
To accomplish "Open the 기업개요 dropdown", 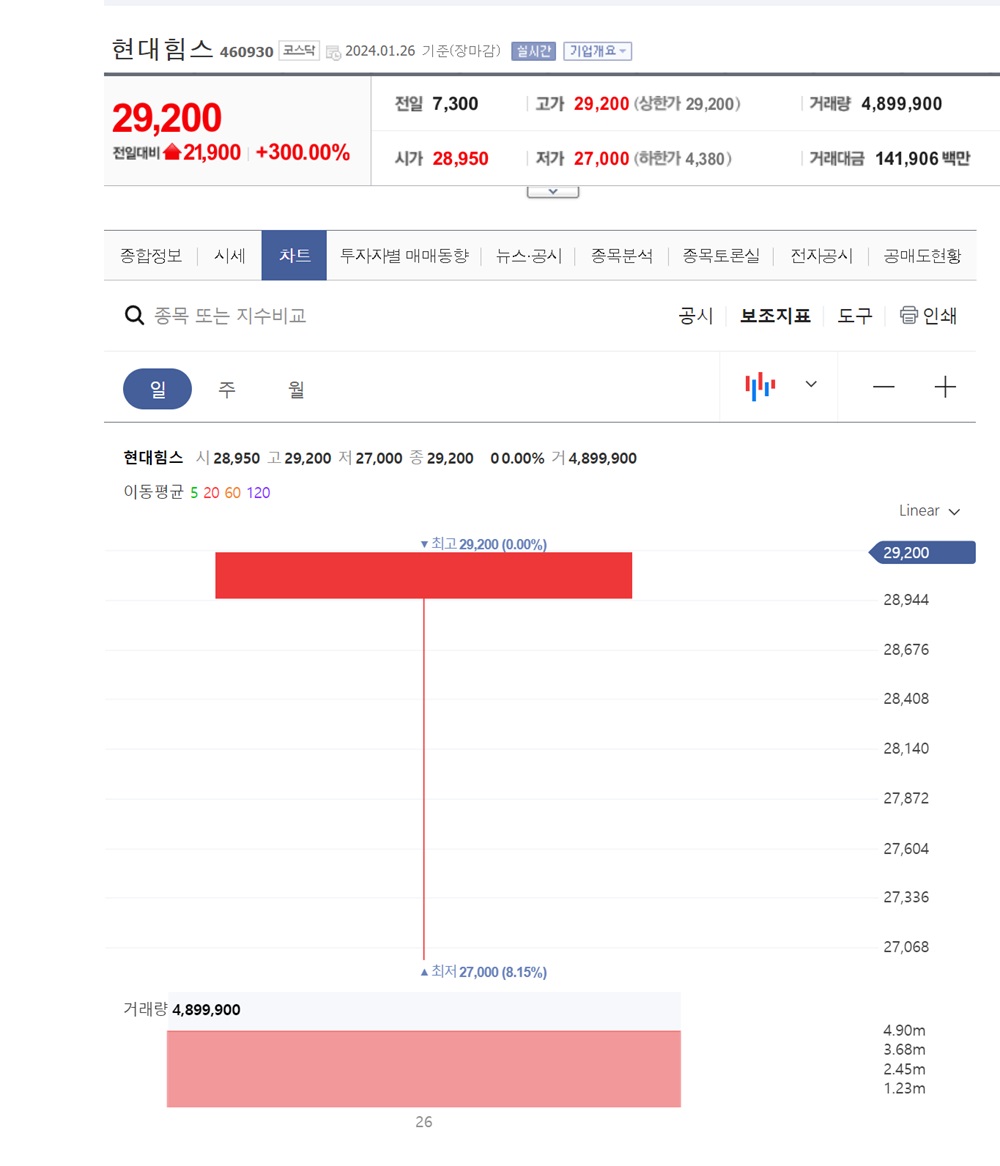I will click(597, 51).
